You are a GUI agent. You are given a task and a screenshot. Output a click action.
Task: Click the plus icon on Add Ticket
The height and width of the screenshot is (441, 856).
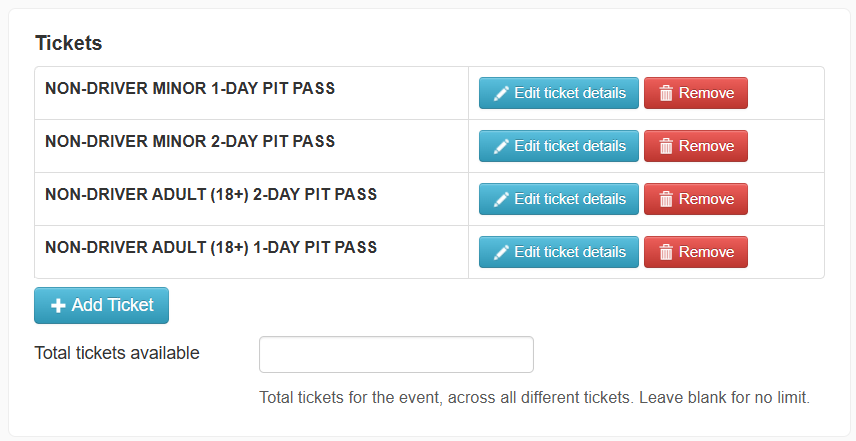tap(58, 306)
